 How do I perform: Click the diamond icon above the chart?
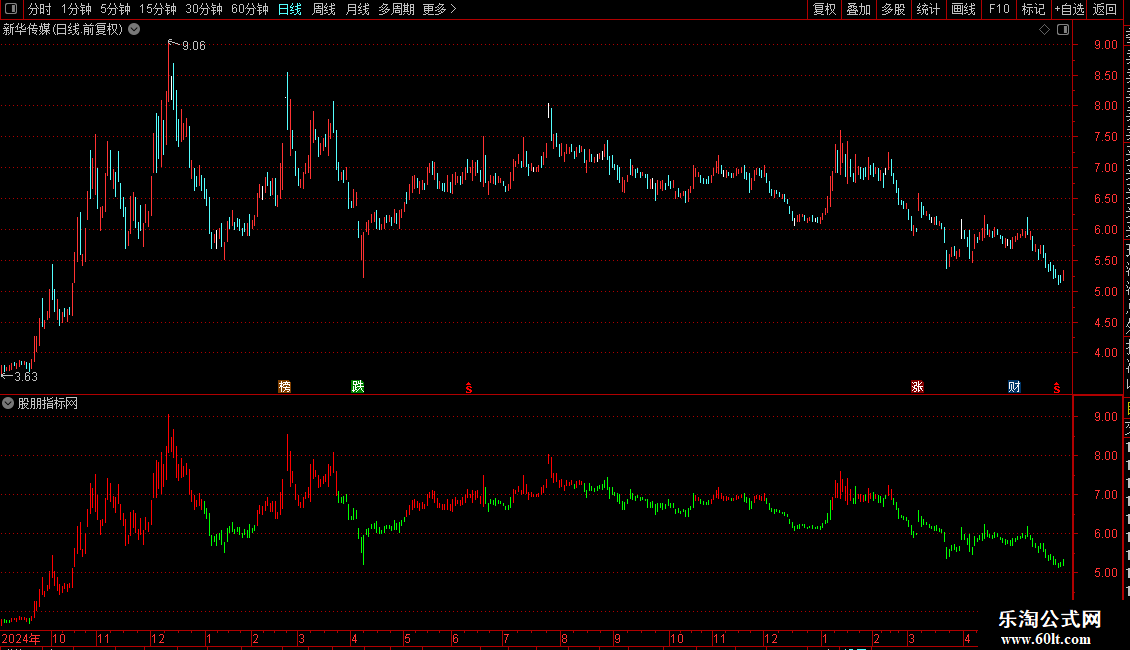(1044, 30)
